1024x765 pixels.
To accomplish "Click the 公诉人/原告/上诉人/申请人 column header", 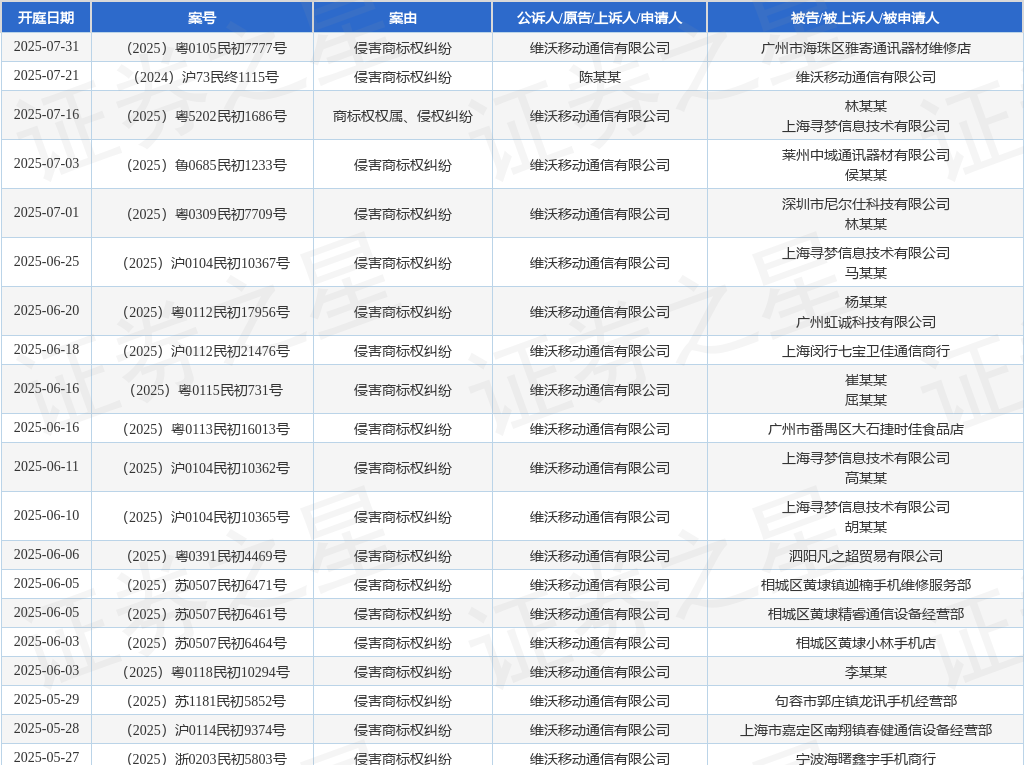I will pyautogui.click(x=600, y=18).
